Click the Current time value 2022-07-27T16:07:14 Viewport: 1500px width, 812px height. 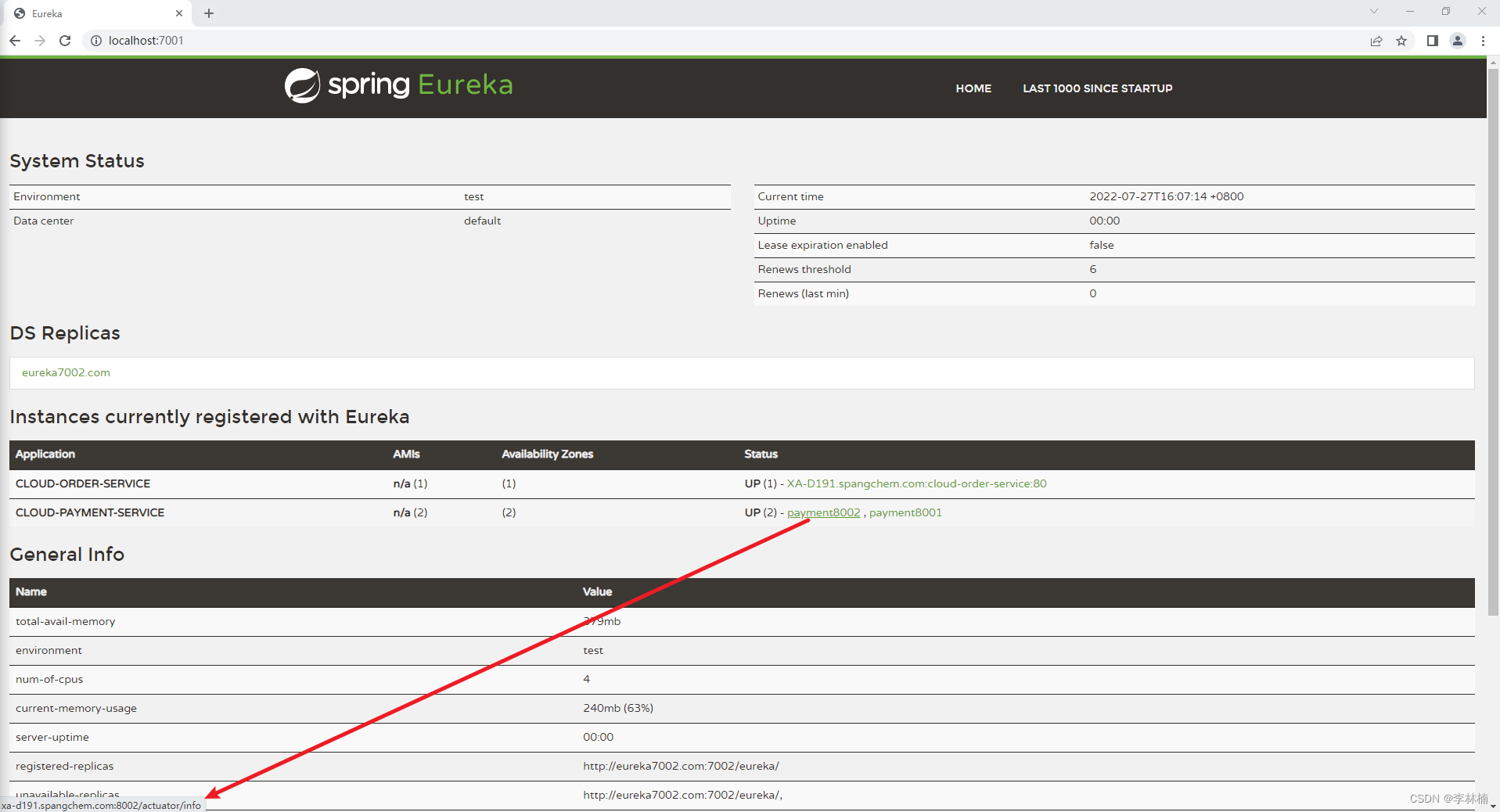pyautogui.click(x=1166, y=196)
